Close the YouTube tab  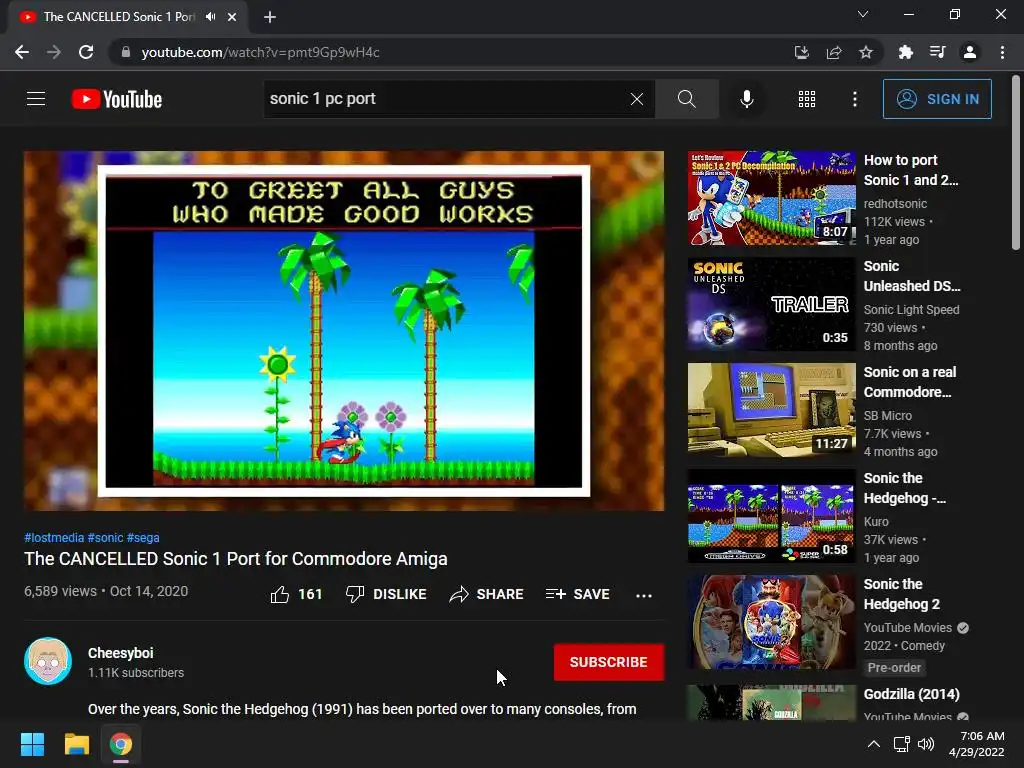(232, 17)
